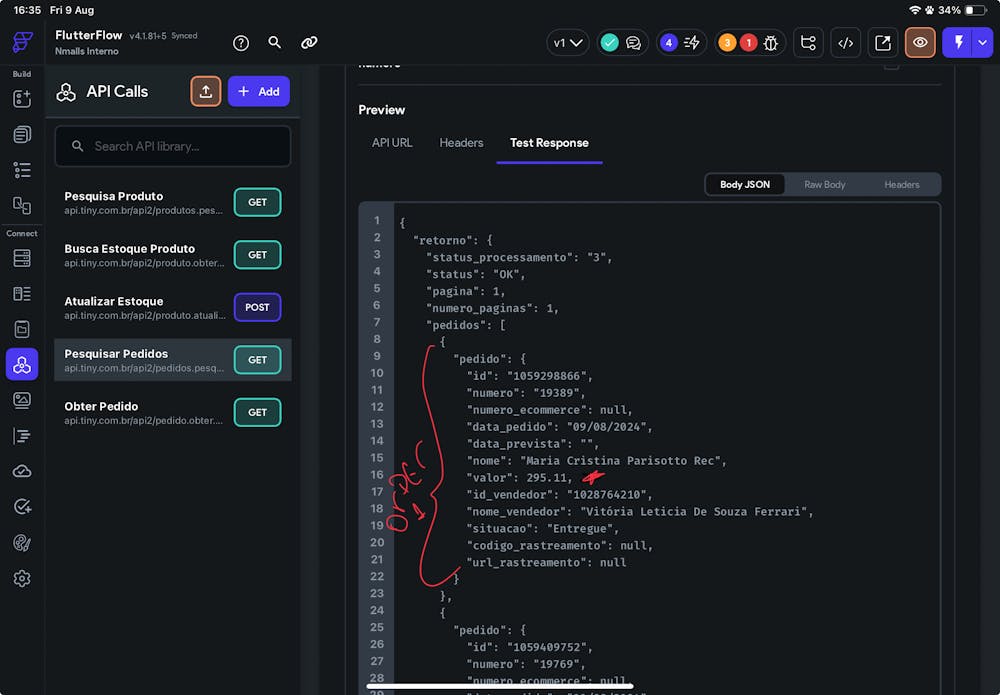Open the view code icon
This screenshot has width=1000, height=695.
pos(846,43)
